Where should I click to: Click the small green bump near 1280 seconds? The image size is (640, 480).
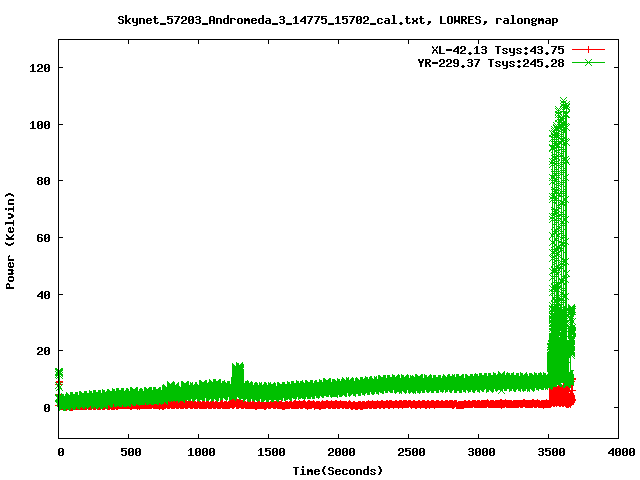(238, 372)
